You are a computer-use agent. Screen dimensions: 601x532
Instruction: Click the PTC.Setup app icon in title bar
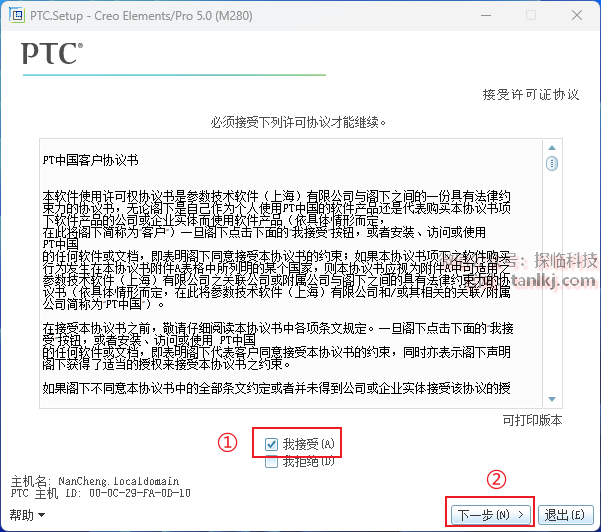pyautogui.click(x=15, y=16)
